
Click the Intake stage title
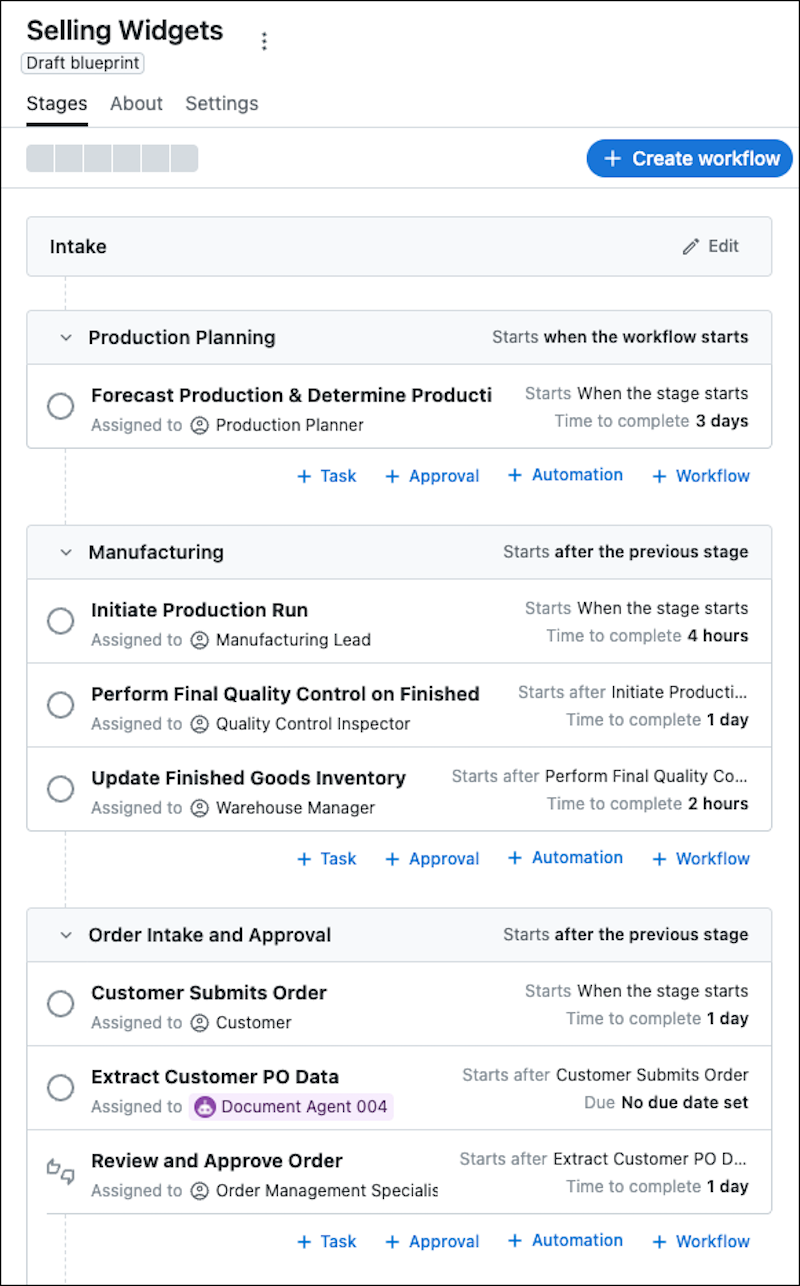[78, 247]
